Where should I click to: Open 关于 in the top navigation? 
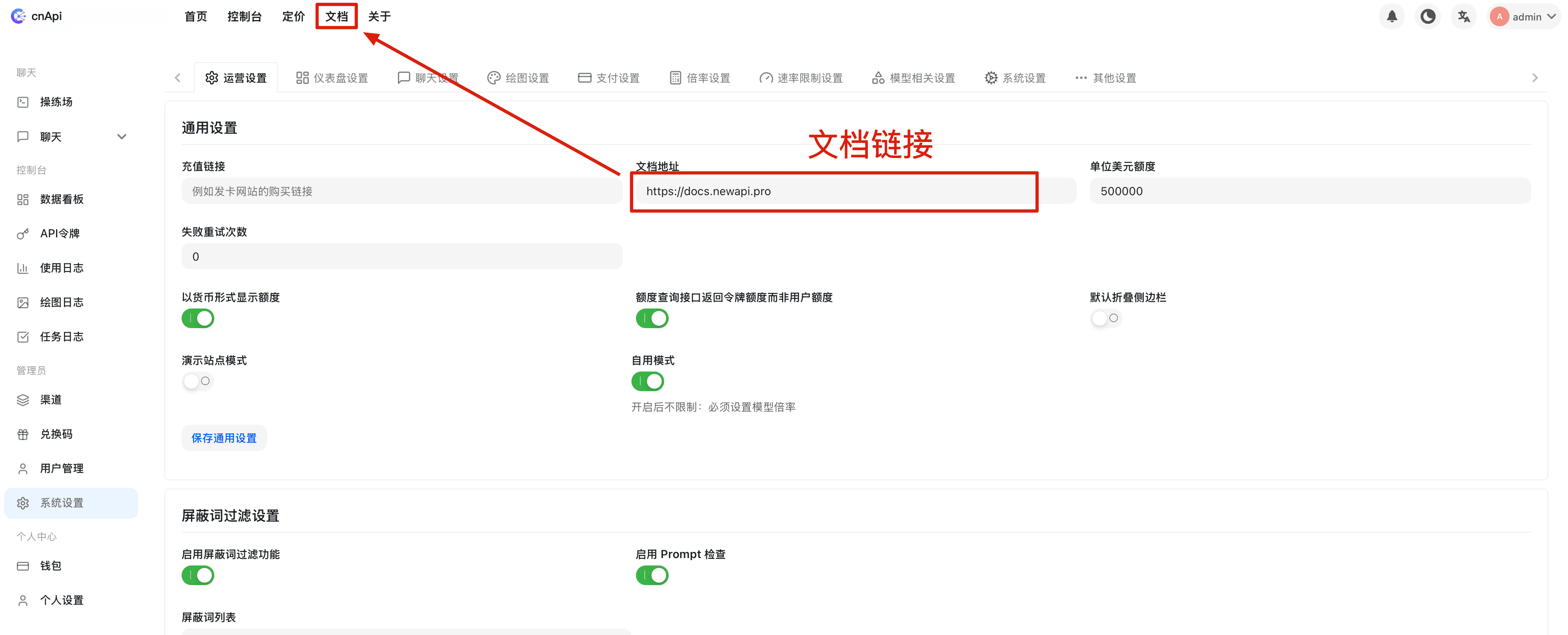(379, 16)
